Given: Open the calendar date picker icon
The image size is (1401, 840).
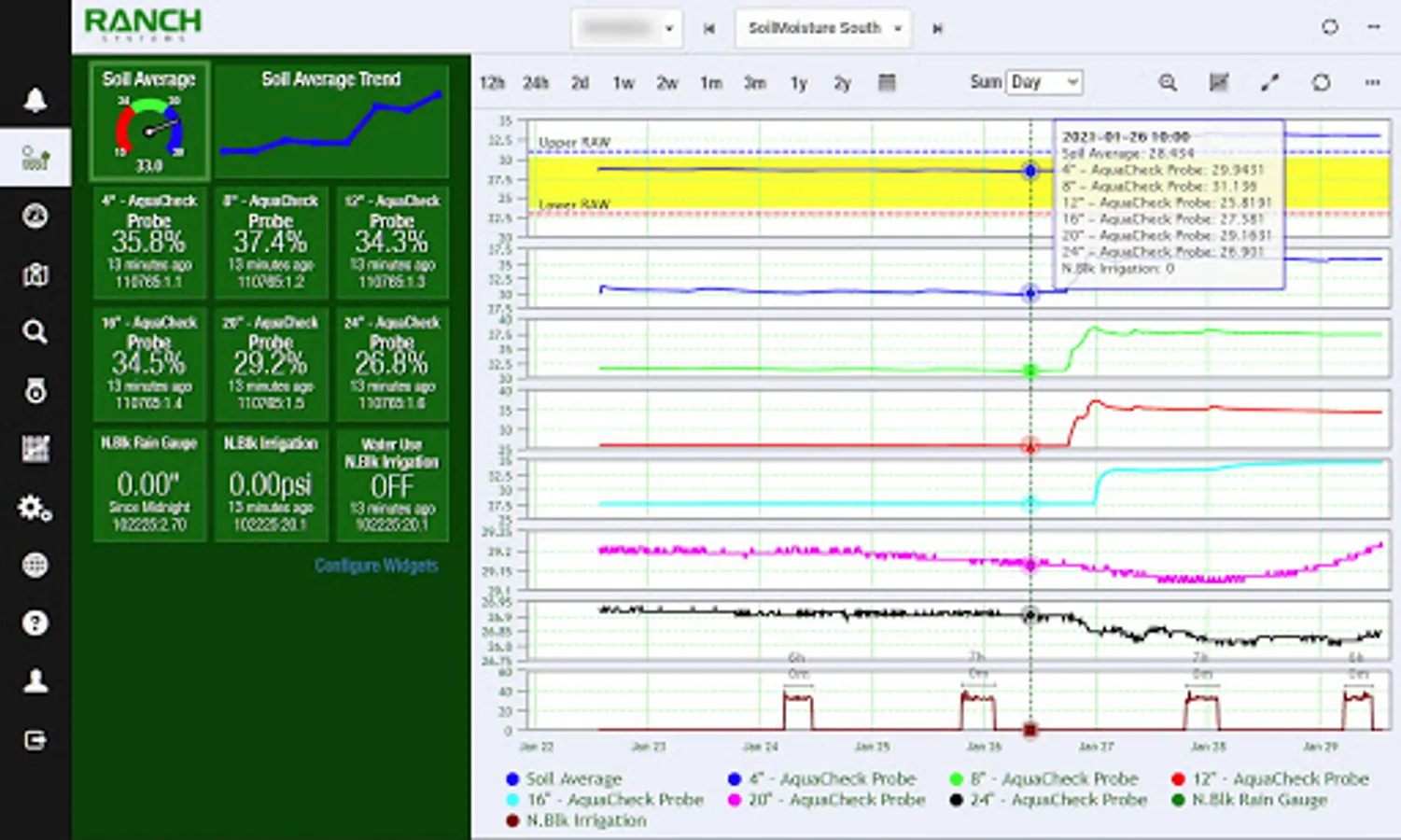Looking at the screenshot, I should pyautogui.click(x=887, y=82).
